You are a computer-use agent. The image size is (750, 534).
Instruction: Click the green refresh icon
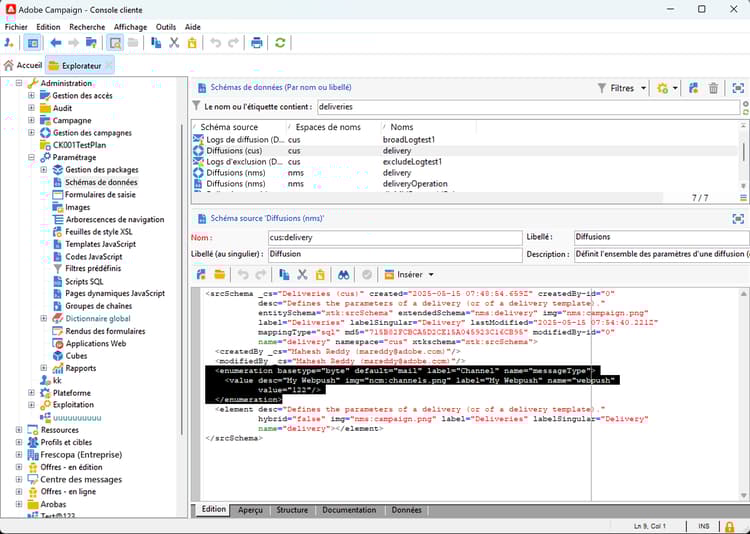(x=281, y=43)
